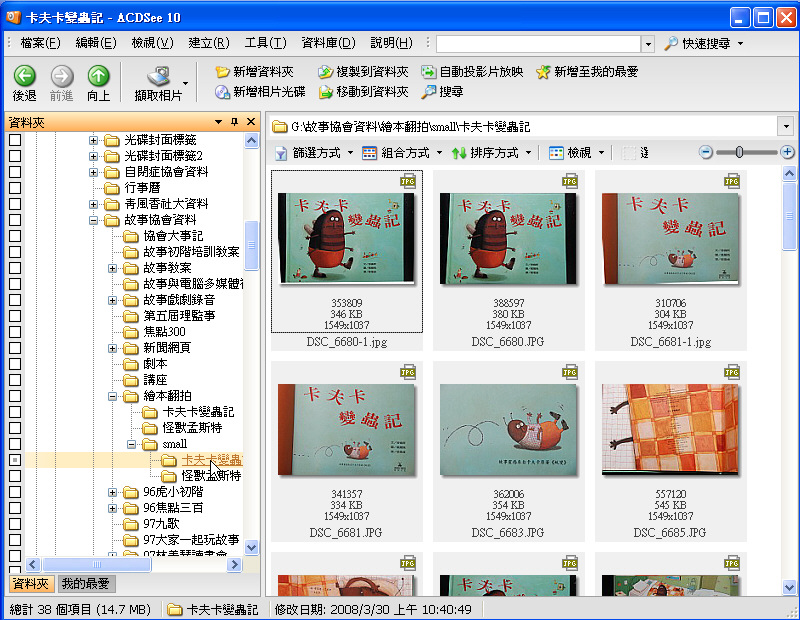Viewport: 800px width, 620px height.
Task: Choose 移動到資料夾 move to folder
Action: 363,92
